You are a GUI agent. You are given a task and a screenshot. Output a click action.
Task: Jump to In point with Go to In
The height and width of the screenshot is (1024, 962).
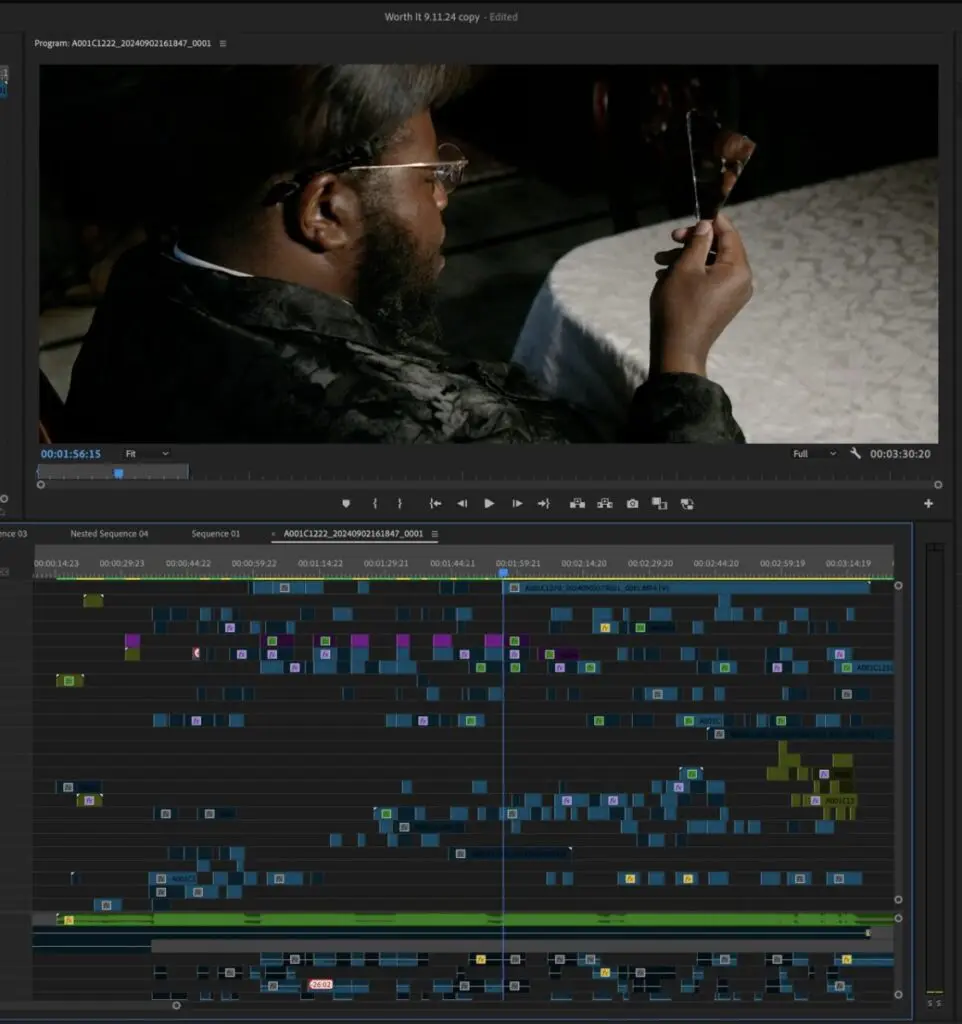(435, 504)
